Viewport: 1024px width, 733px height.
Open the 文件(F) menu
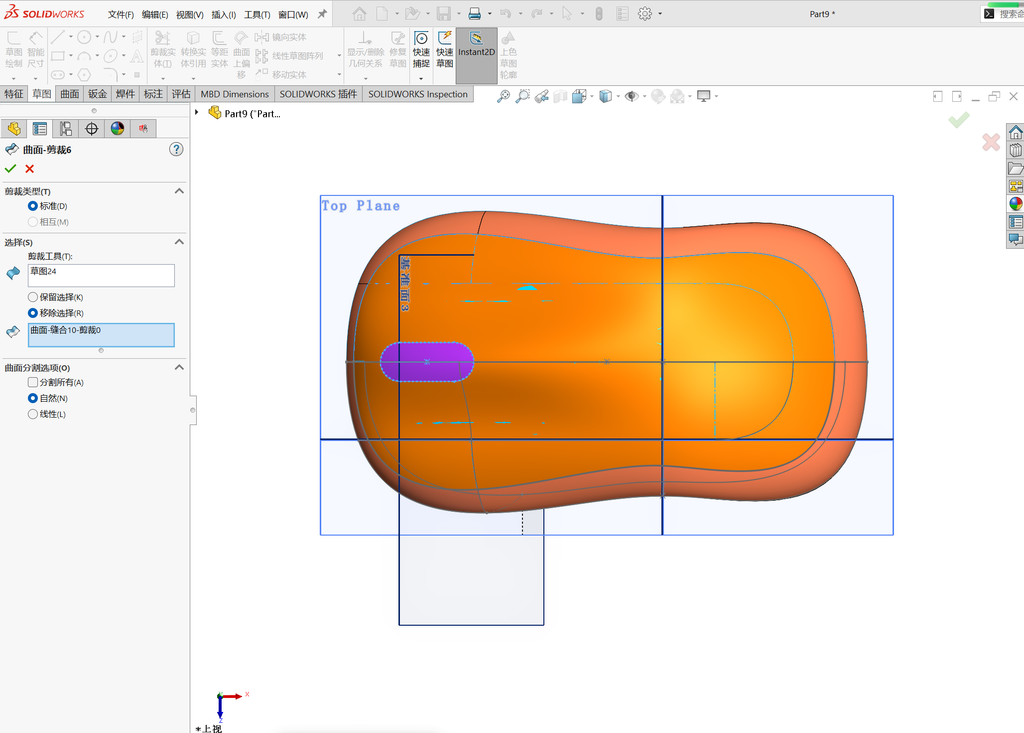pos(121,14)
